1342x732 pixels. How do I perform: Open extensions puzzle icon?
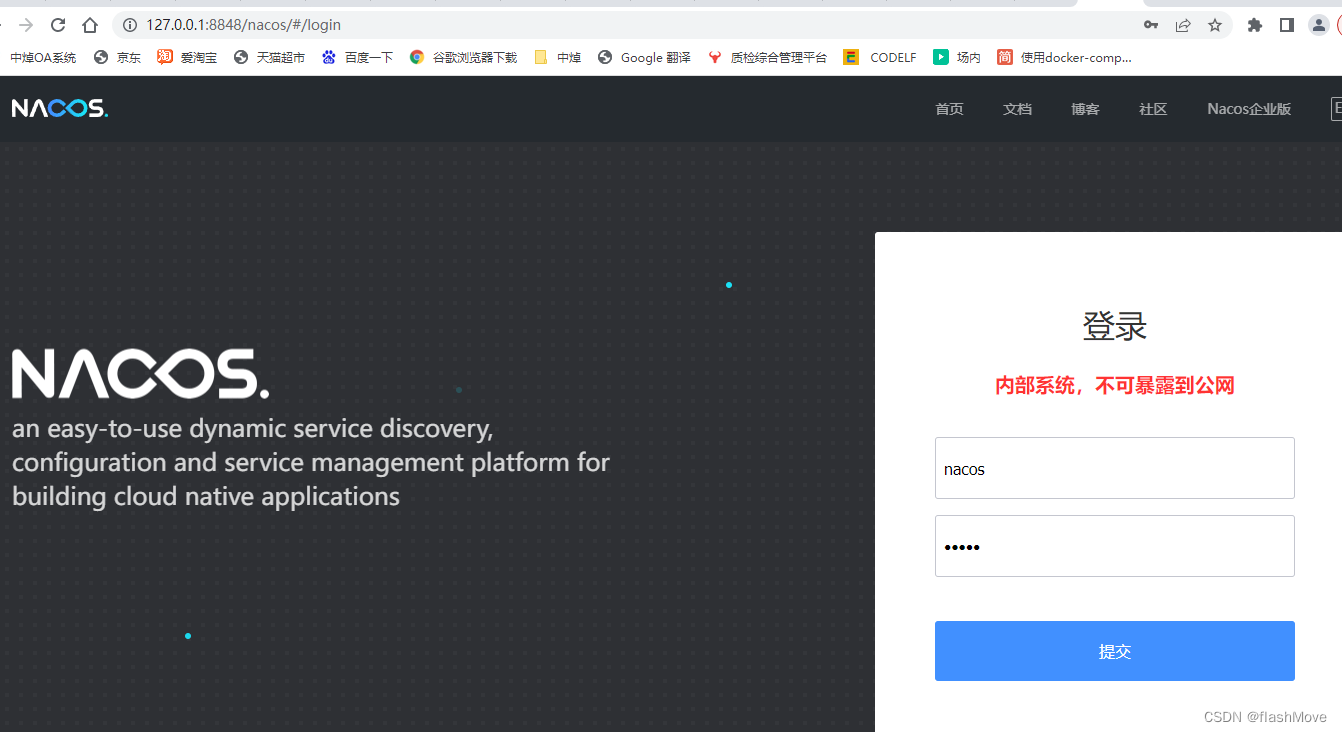pyautogui.click(x=1255, y=25)
